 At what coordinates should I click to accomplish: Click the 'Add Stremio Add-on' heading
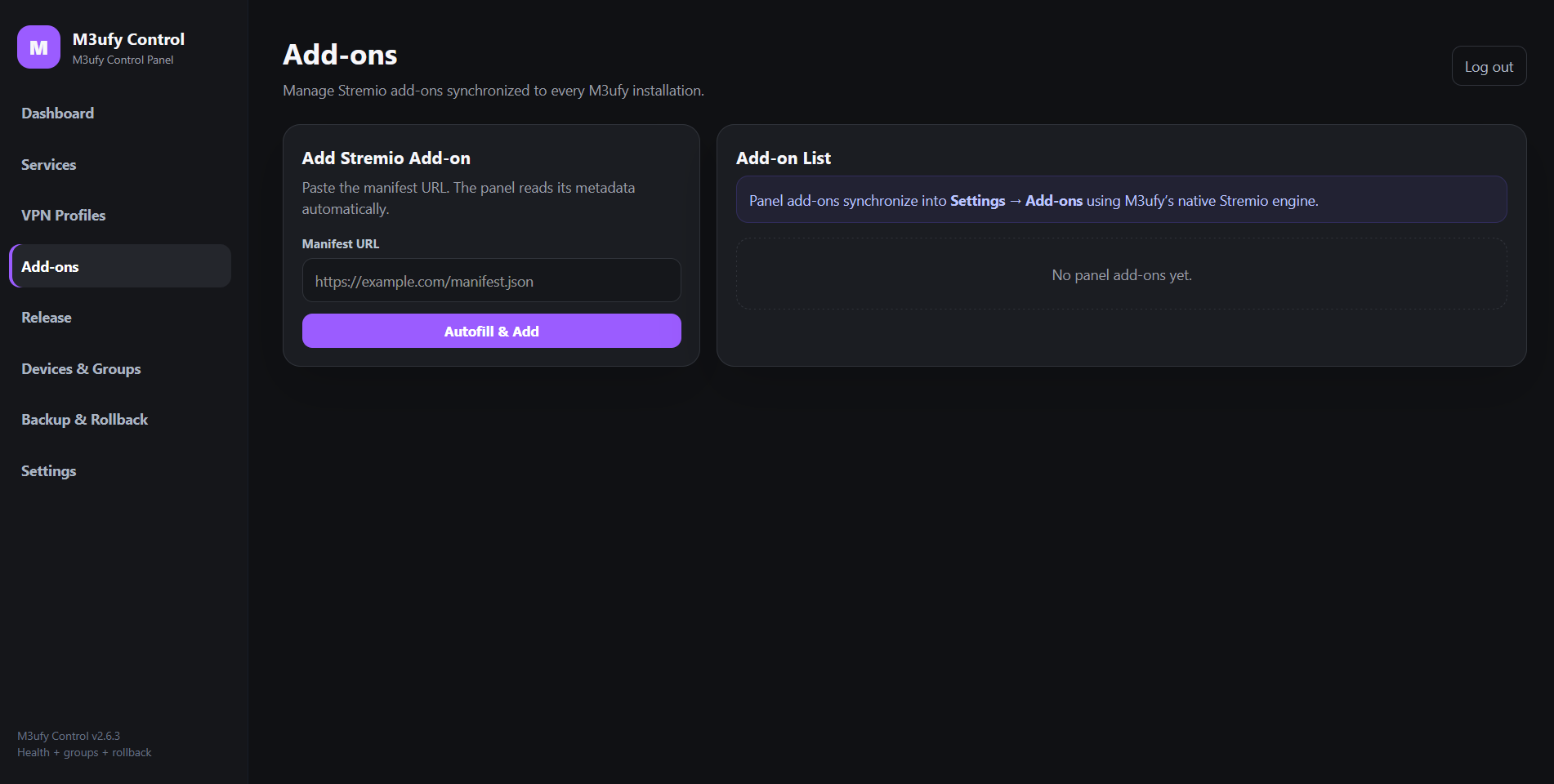click(x=386, y=158)
